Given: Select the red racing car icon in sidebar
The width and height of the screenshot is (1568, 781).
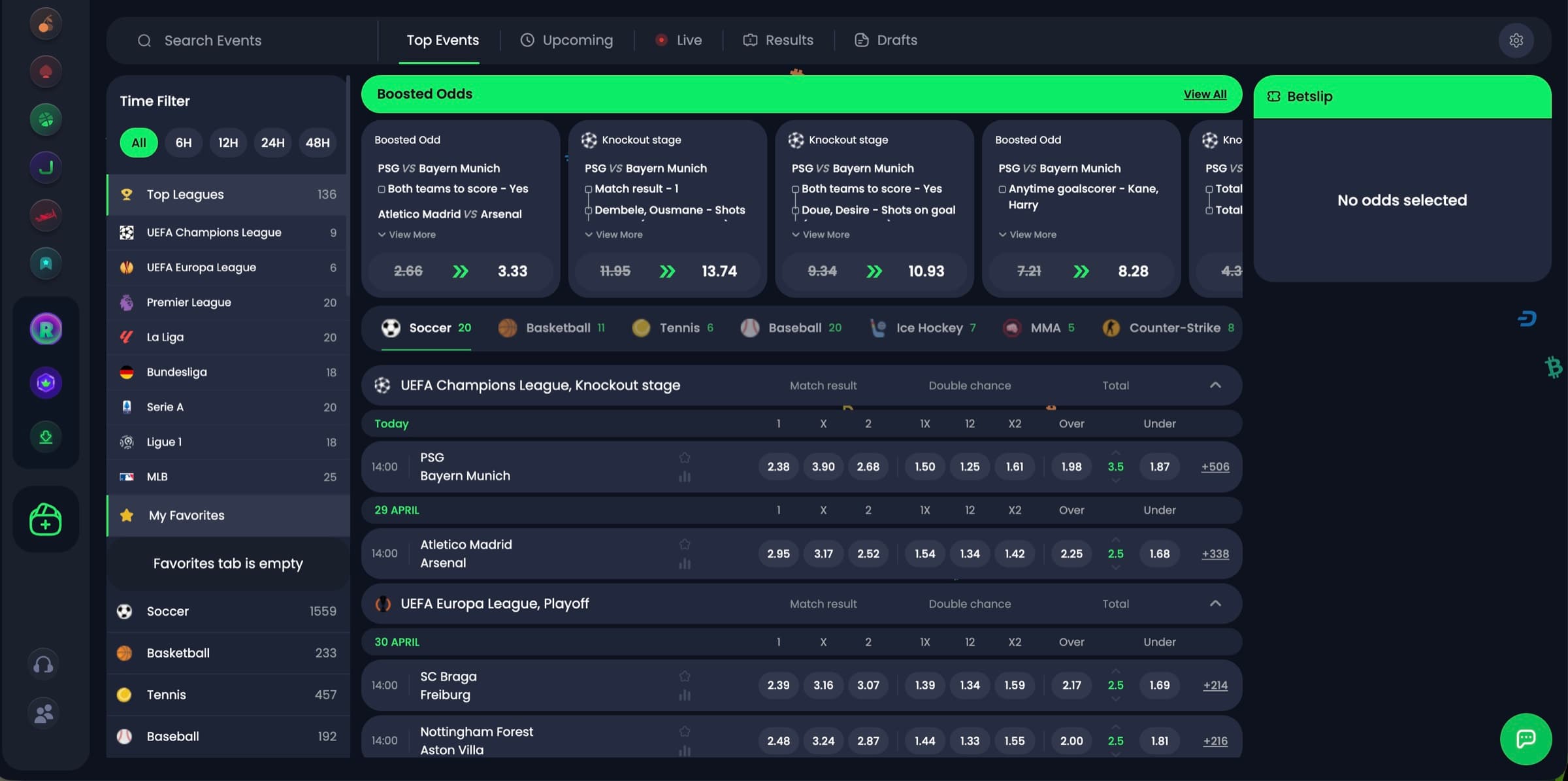Looking at the screenshot, I should pyautogui.click(x=46, y=215).
